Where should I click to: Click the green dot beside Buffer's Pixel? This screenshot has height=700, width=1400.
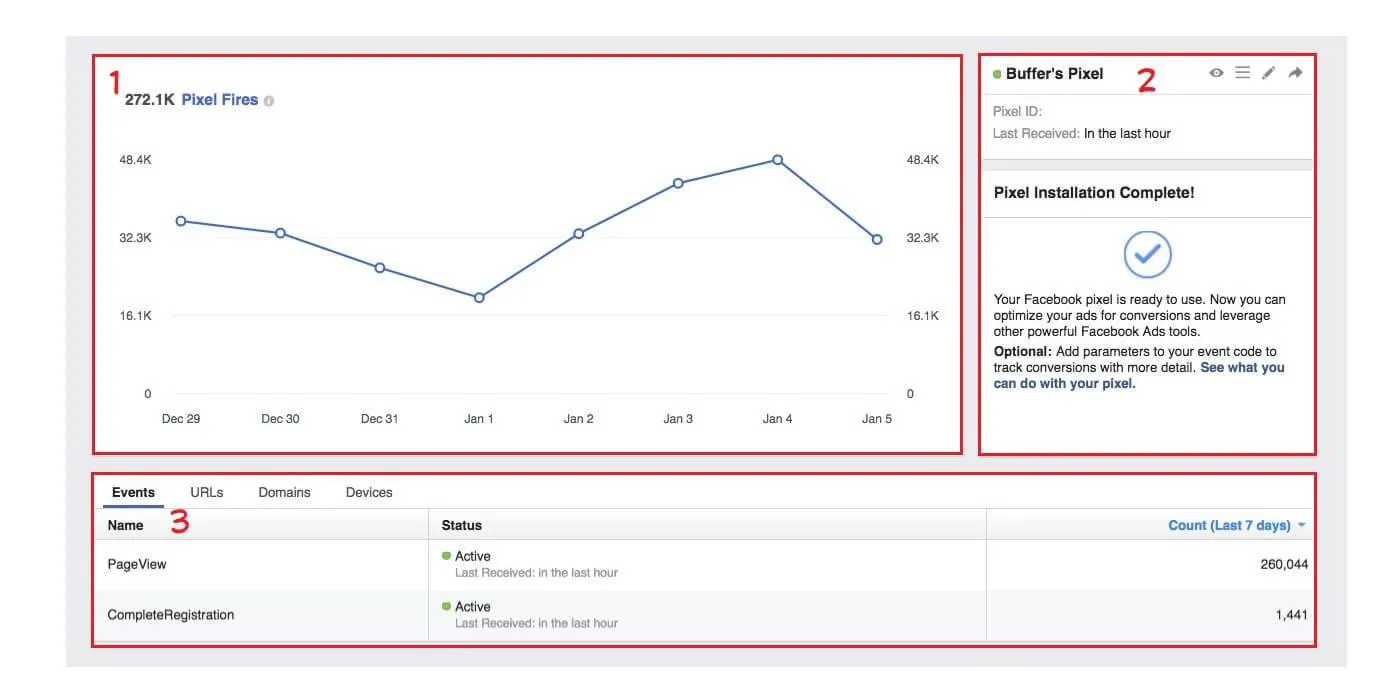tap(996, 73)
